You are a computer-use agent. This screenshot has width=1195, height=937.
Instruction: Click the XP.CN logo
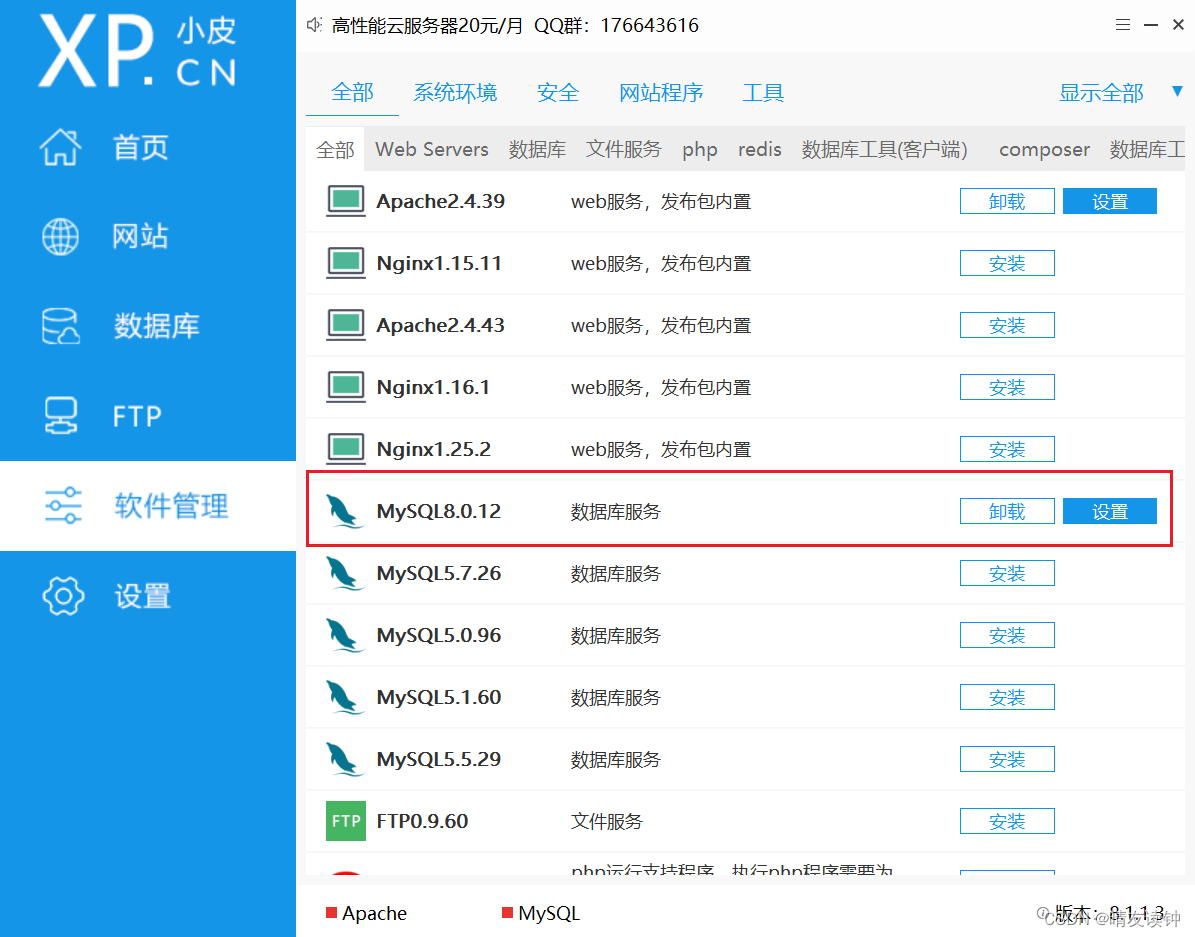click(x=137, y=50)
